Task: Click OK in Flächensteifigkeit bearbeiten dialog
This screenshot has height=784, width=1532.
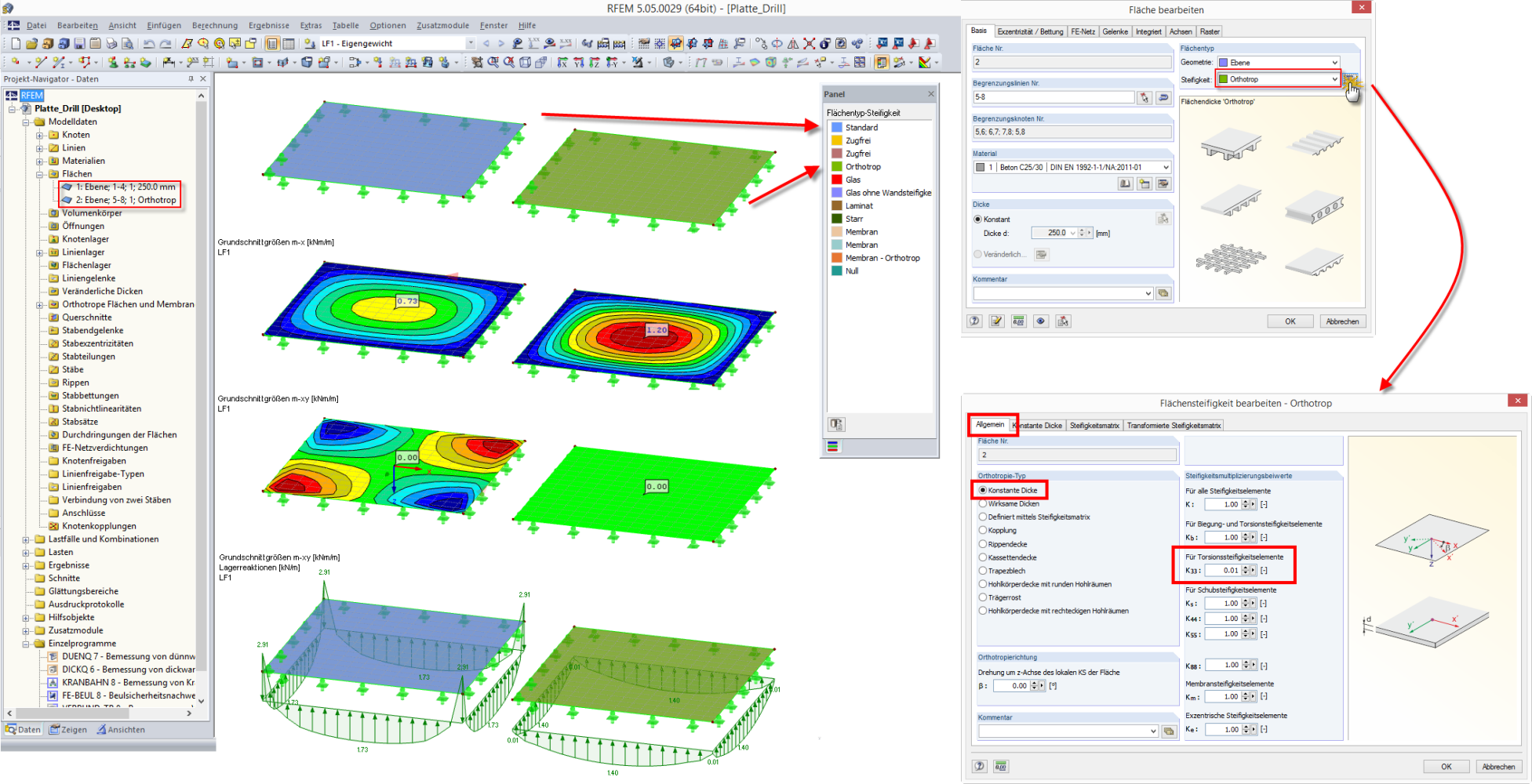Action: (x=1446, y=767)
